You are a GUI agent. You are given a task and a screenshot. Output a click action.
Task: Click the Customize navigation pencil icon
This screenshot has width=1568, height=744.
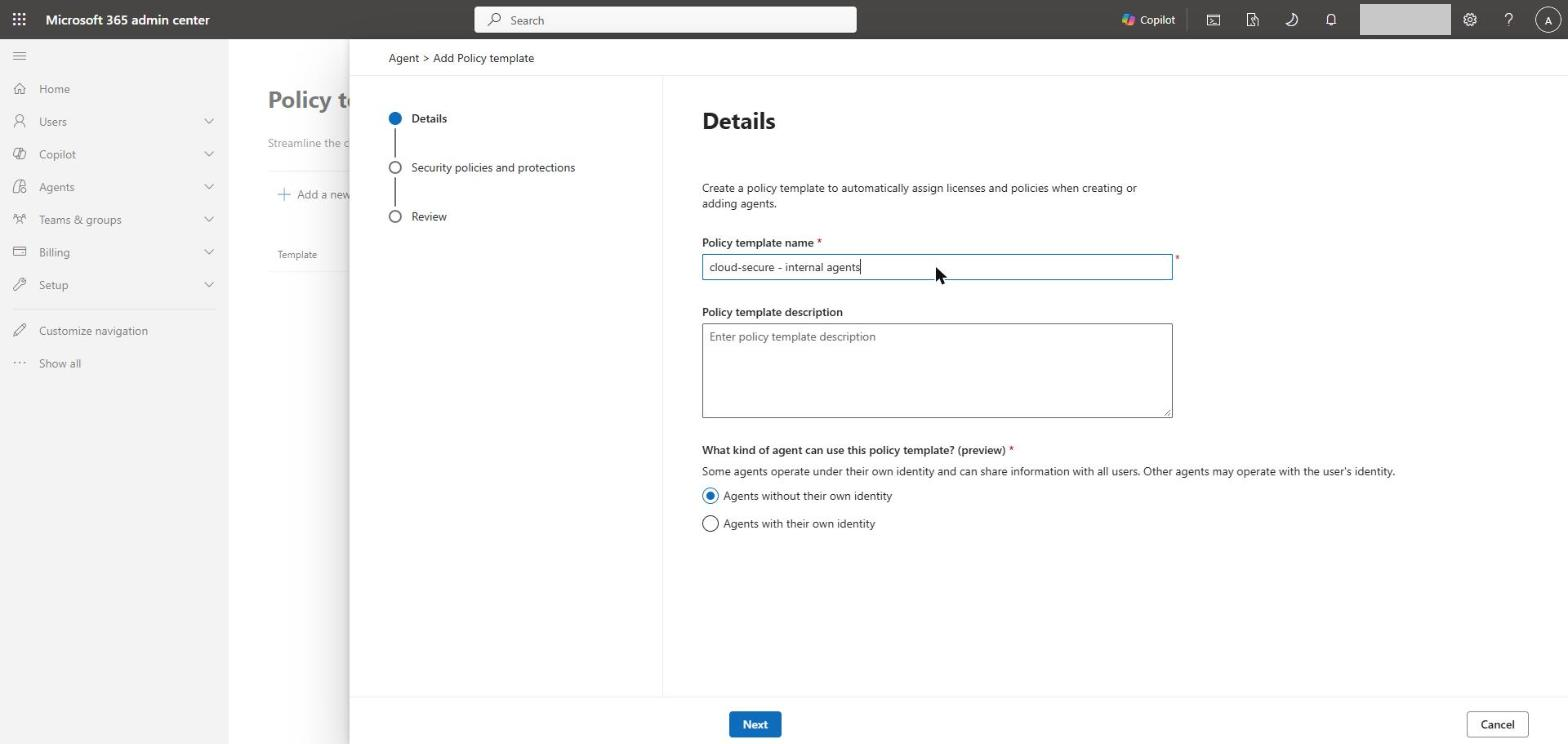point(19,331)
